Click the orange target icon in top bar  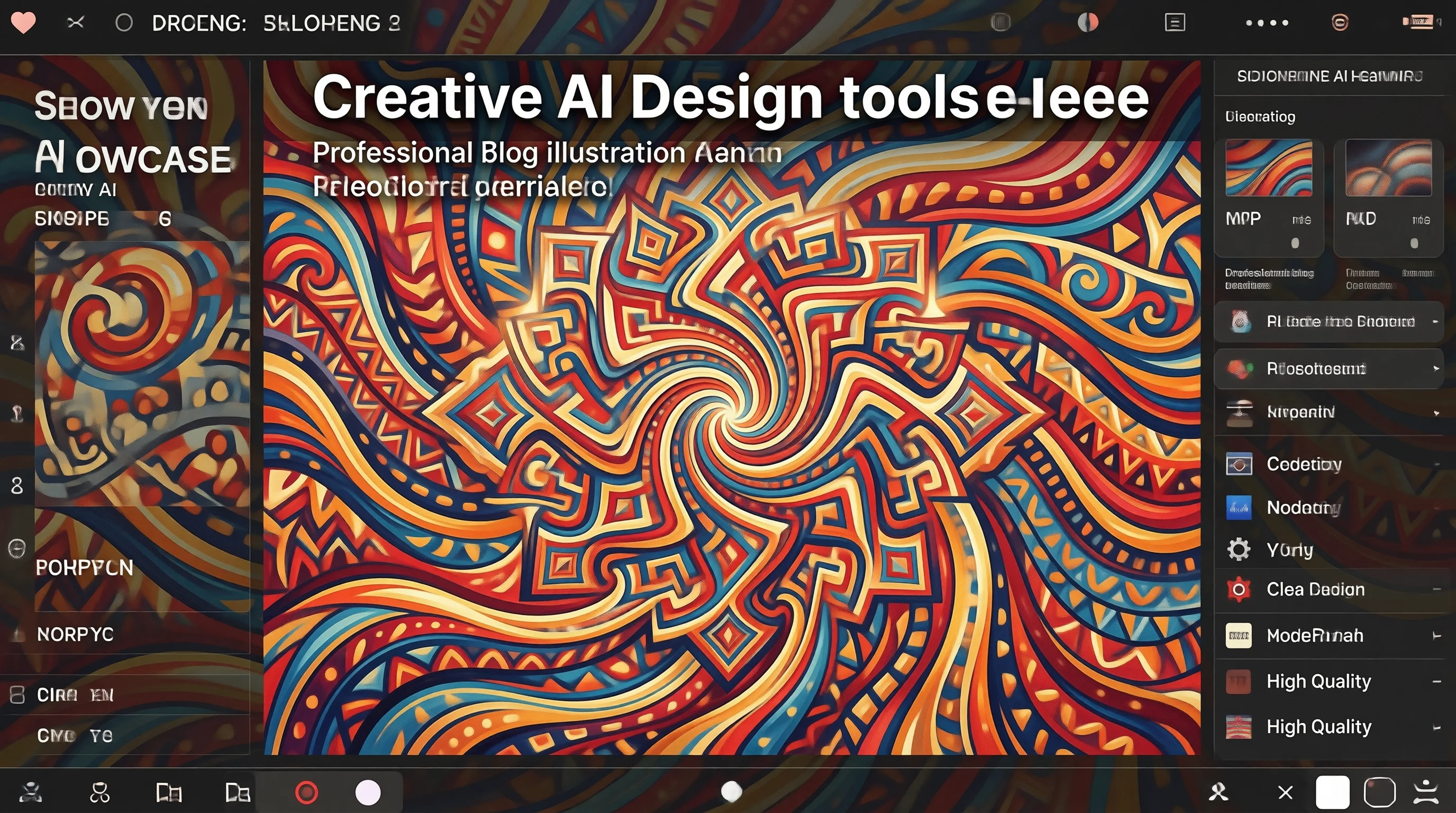pyautogui.click(x=1340, y=23)
